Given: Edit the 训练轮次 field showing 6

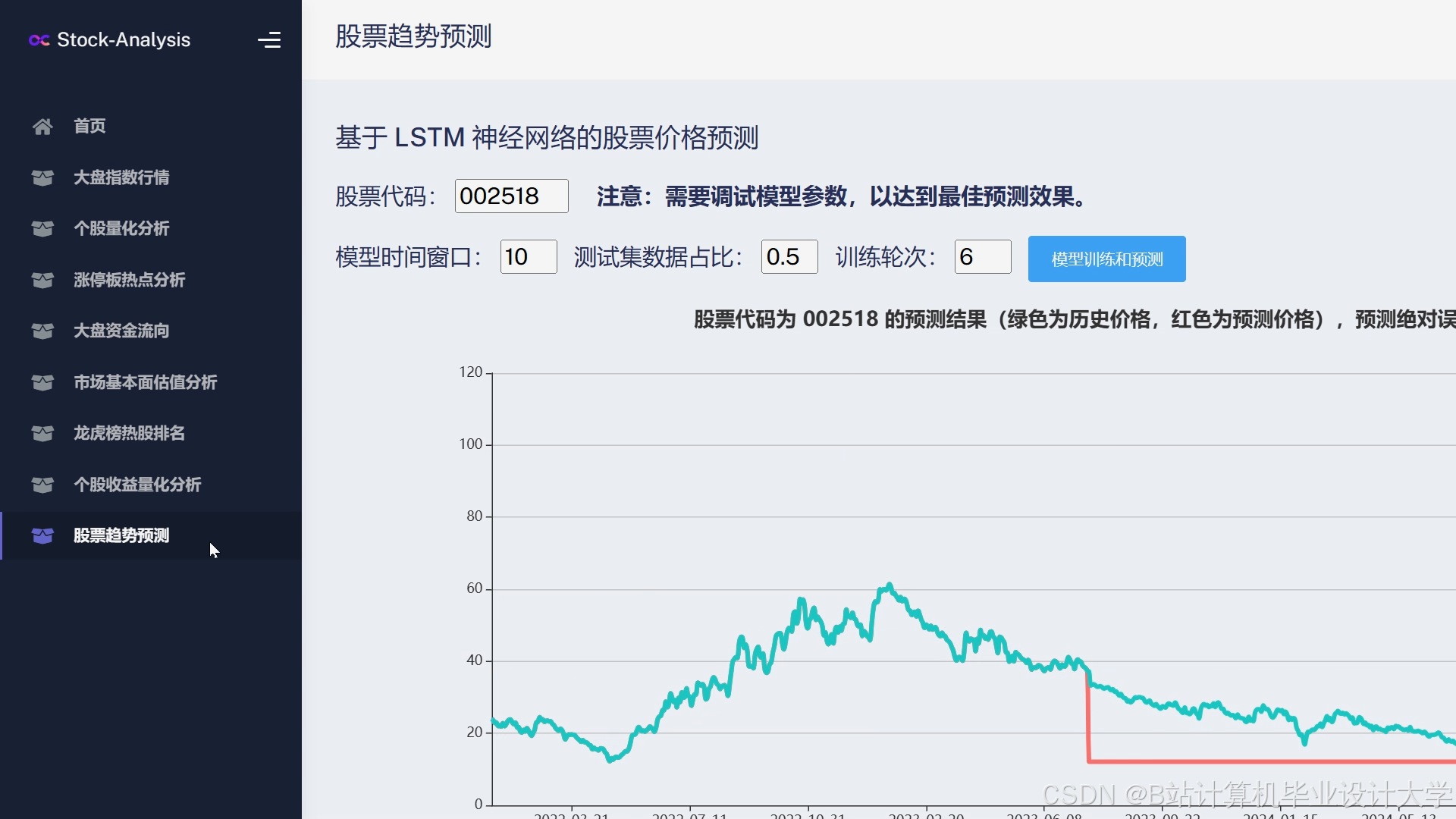Looking at the screenshot, I should click(982, 257).
